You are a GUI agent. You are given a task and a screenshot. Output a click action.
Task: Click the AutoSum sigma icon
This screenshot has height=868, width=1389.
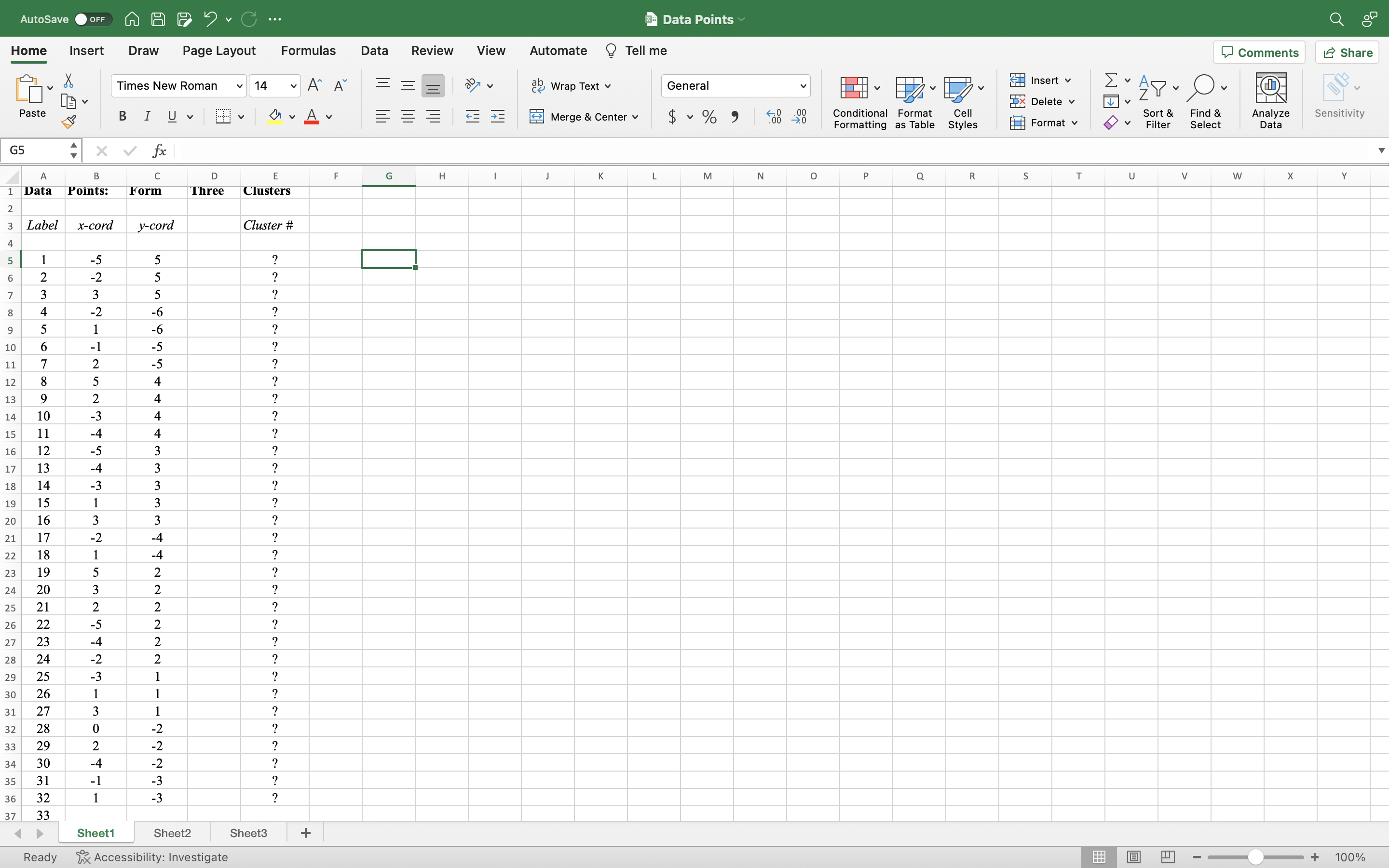click(x=1111, y=81)
